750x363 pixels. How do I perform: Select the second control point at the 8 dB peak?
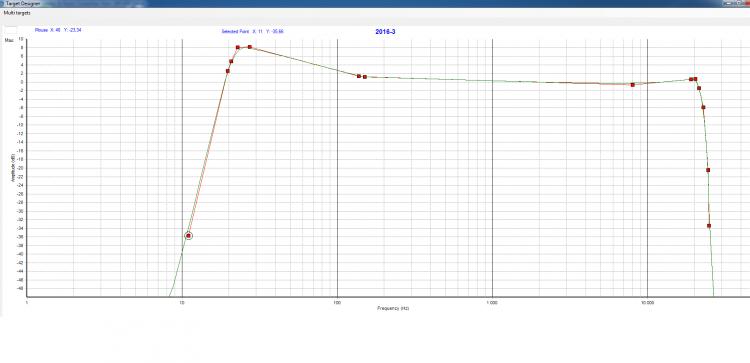click(250, 47)
